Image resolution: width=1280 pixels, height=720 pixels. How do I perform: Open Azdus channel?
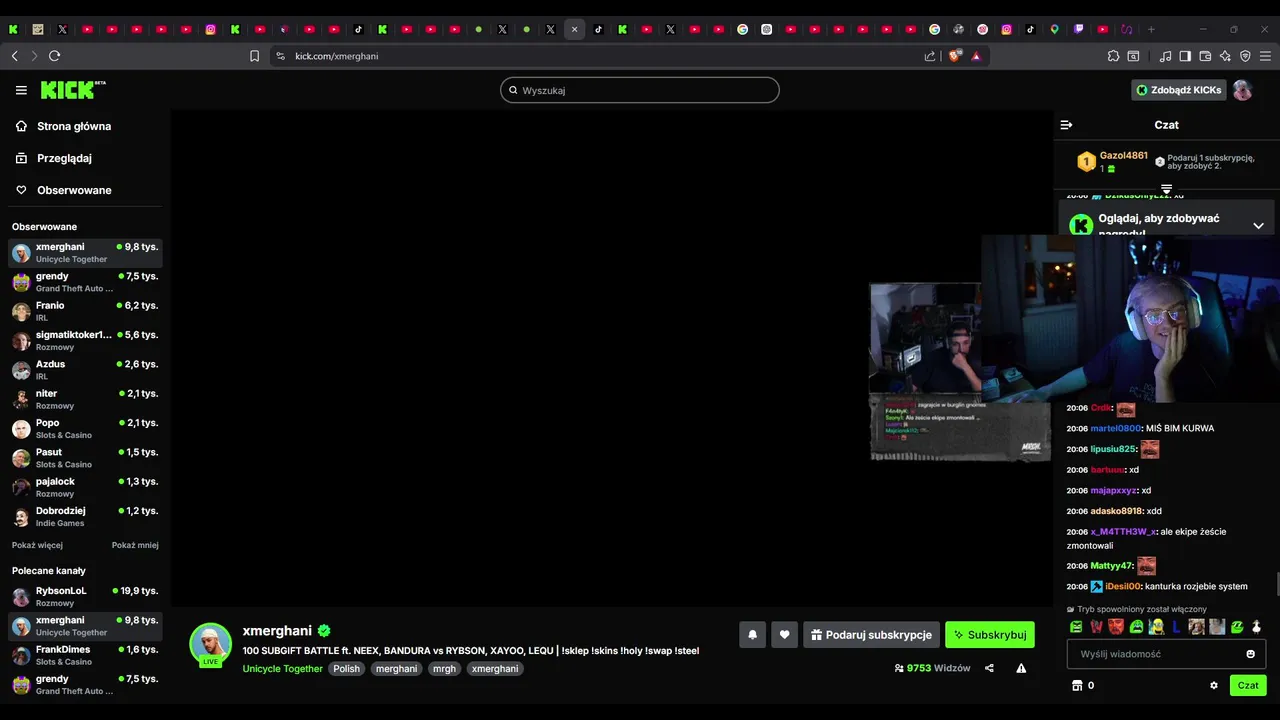coord(85,370)
